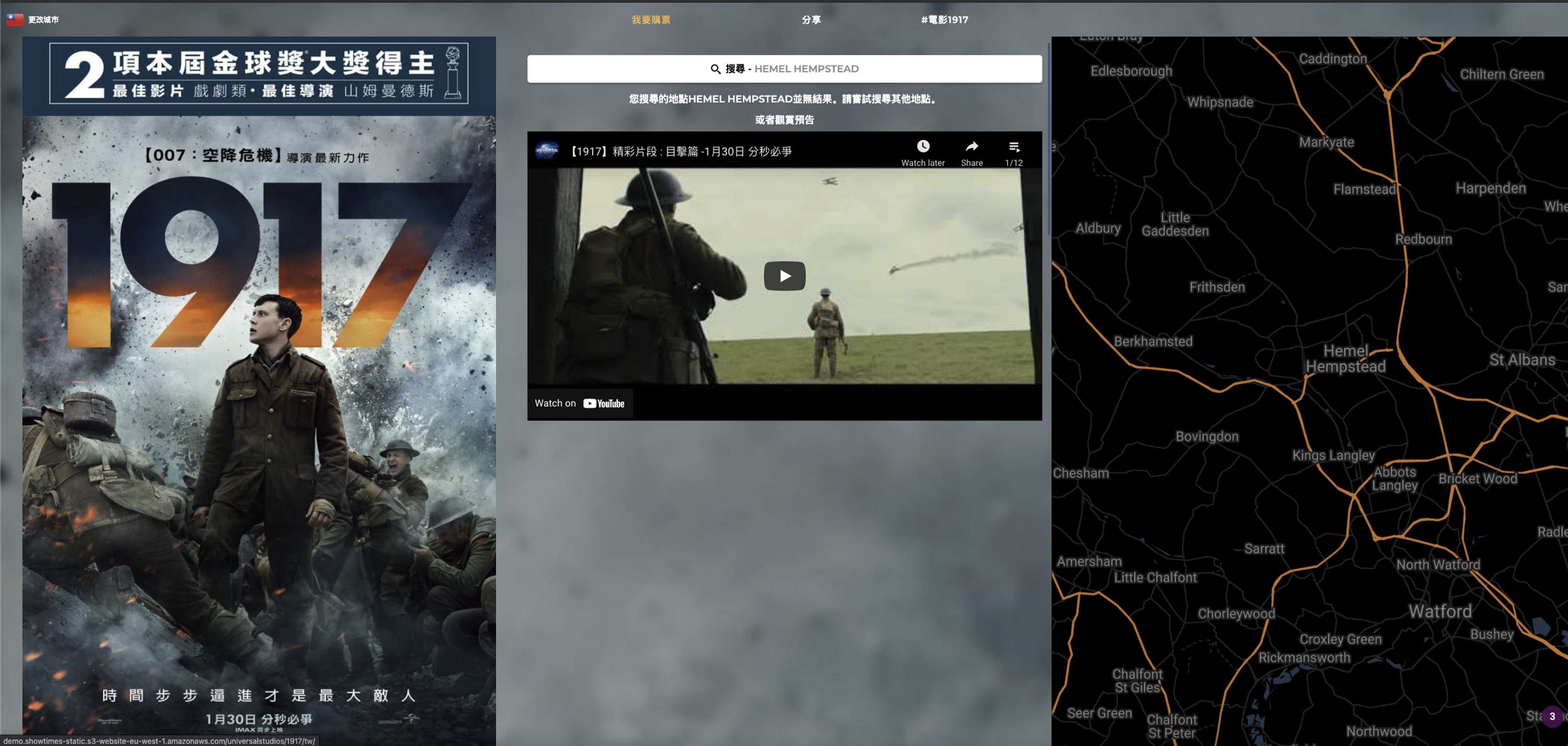Click the Little Chalfont map label
This screenshot has width=1568, height=746.
click(1155, 577)
